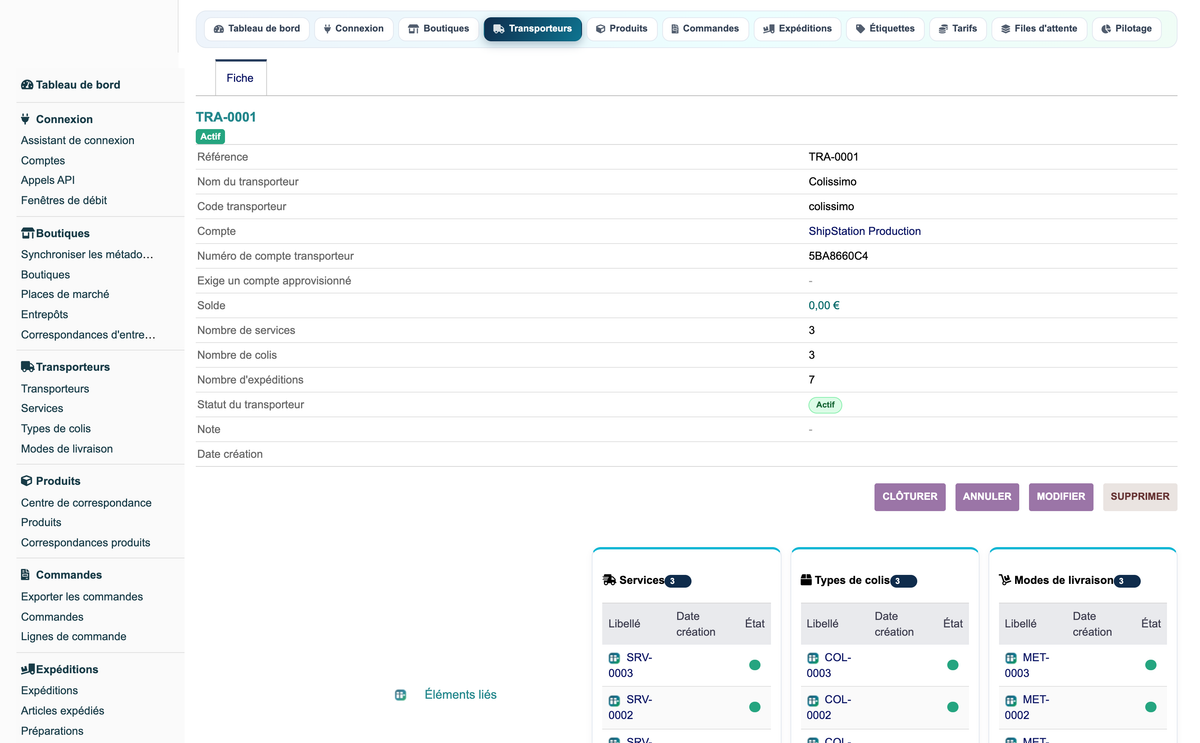Open Centre de correspondance in sidebar
1200x743 pixels.
click(x=86, y=503)
